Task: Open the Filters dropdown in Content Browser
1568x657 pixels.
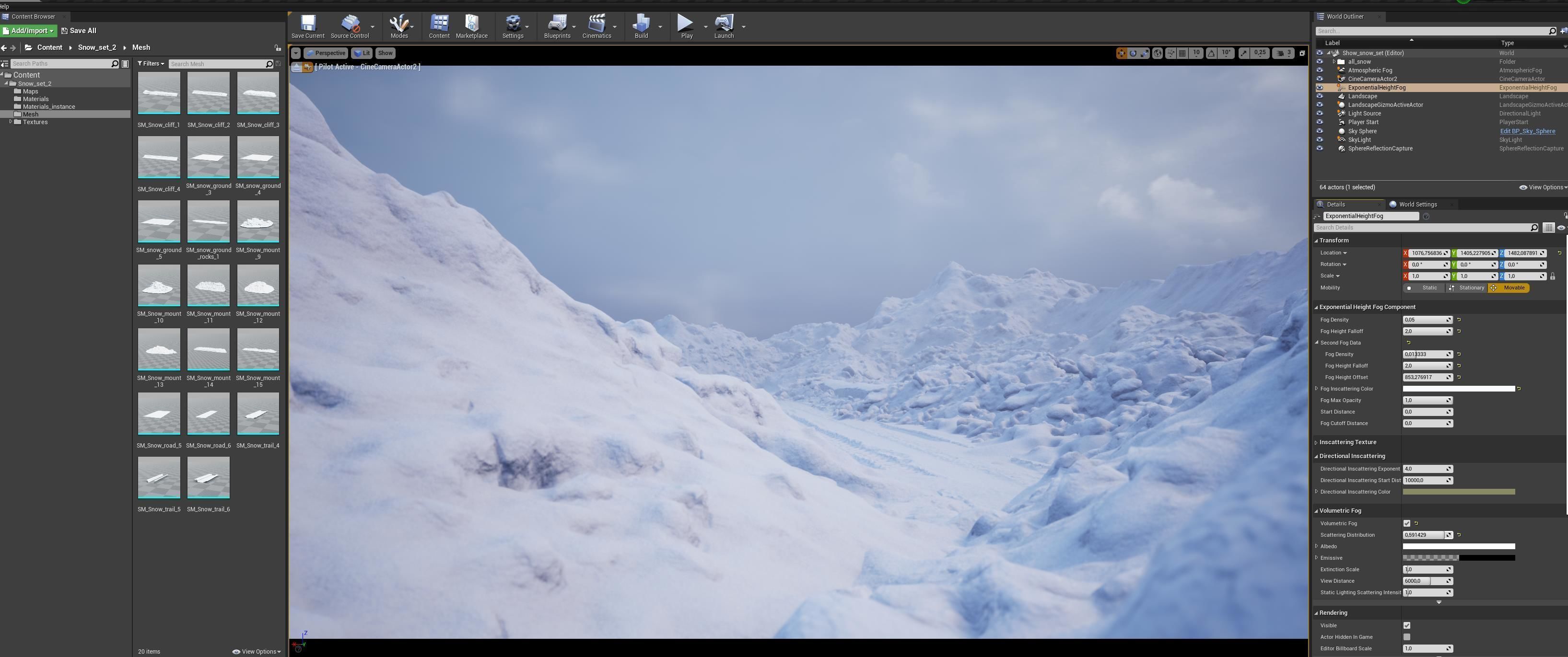Action: click(x=151, y=63)
